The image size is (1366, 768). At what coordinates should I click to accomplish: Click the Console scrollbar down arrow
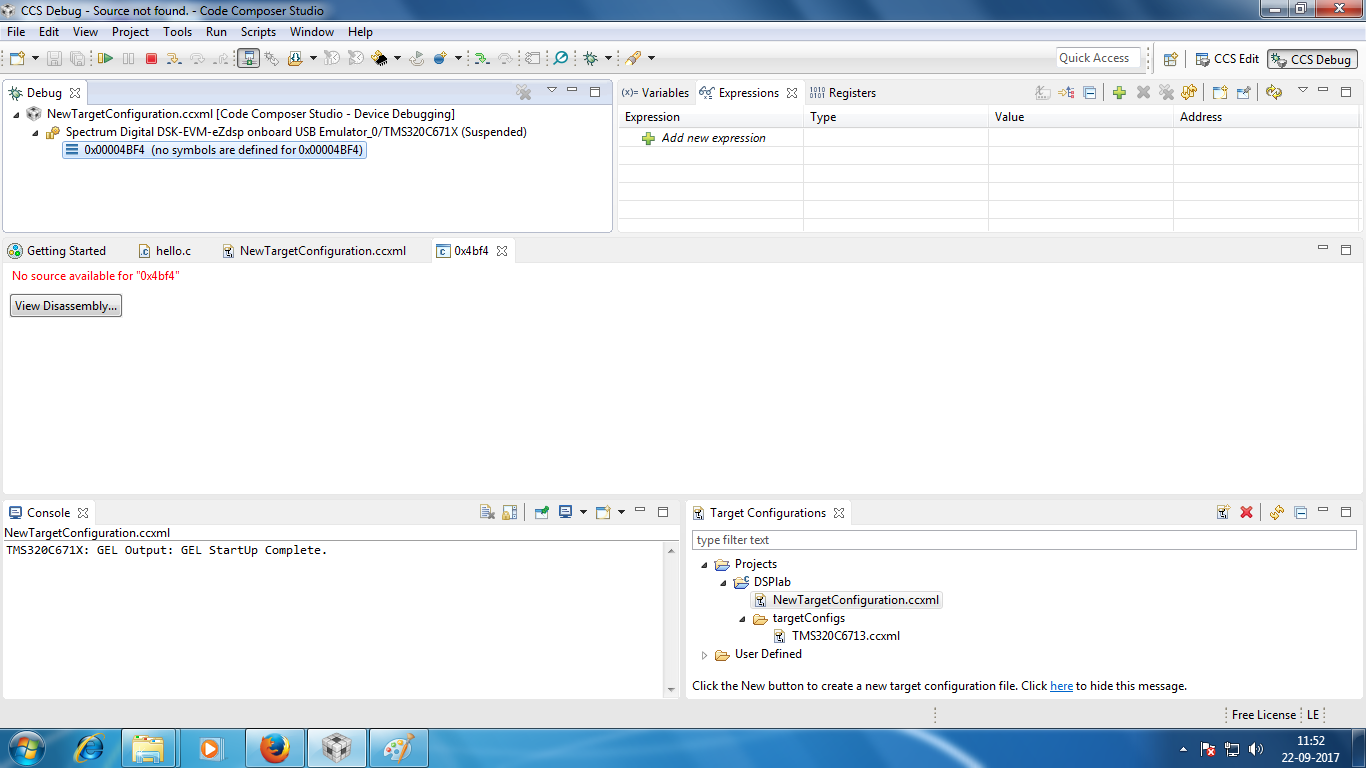(x=671, y=690)
